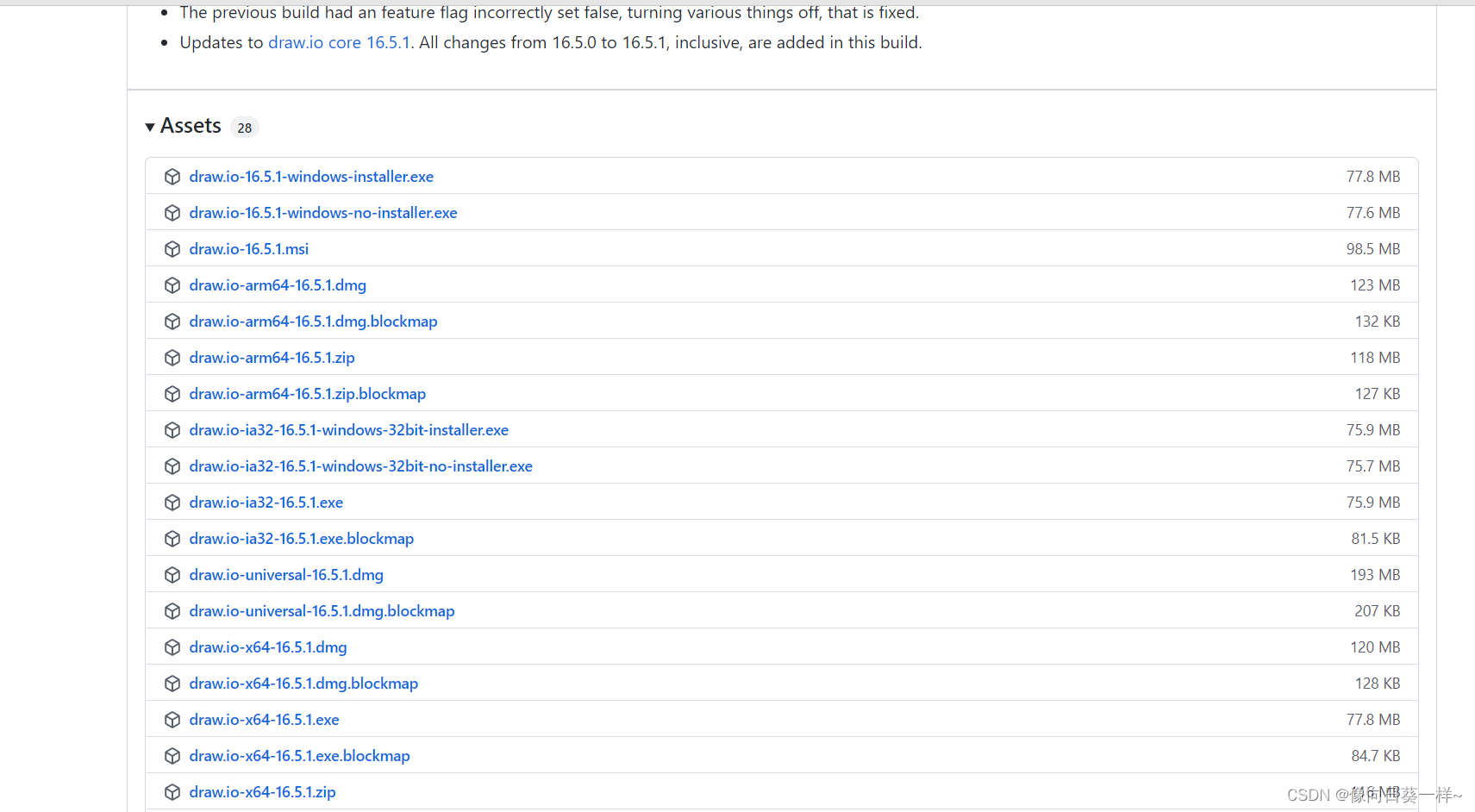Click package icon beside draw.io-x64-16.5.1.exe.blockmap
This screenshot has height=812, width=1475.
tap(172, 756)
